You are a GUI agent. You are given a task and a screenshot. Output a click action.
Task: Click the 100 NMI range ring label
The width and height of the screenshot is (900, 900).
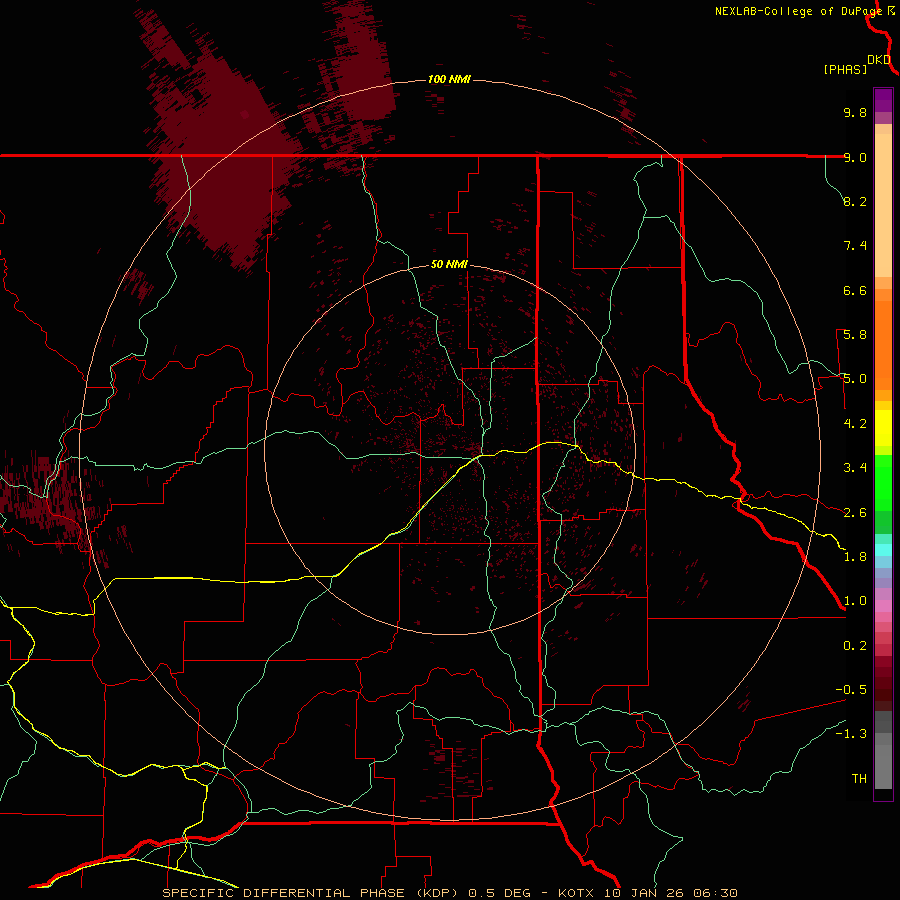pyautogui.click(x=449, y=79)
